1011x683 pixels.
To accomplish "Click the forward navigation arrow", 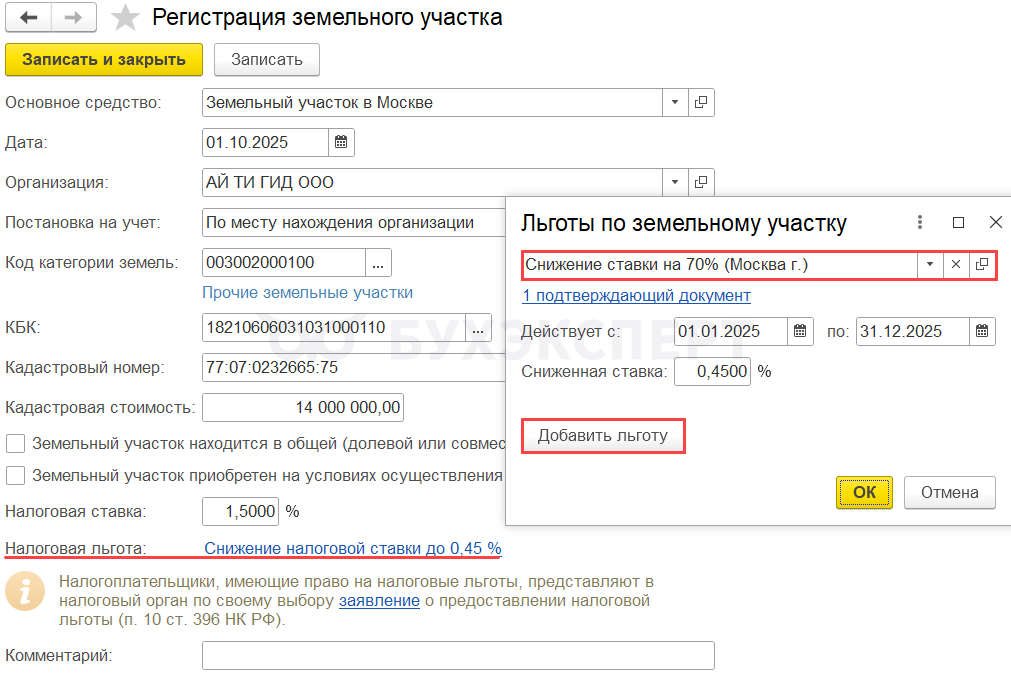I will pos(74,18).
